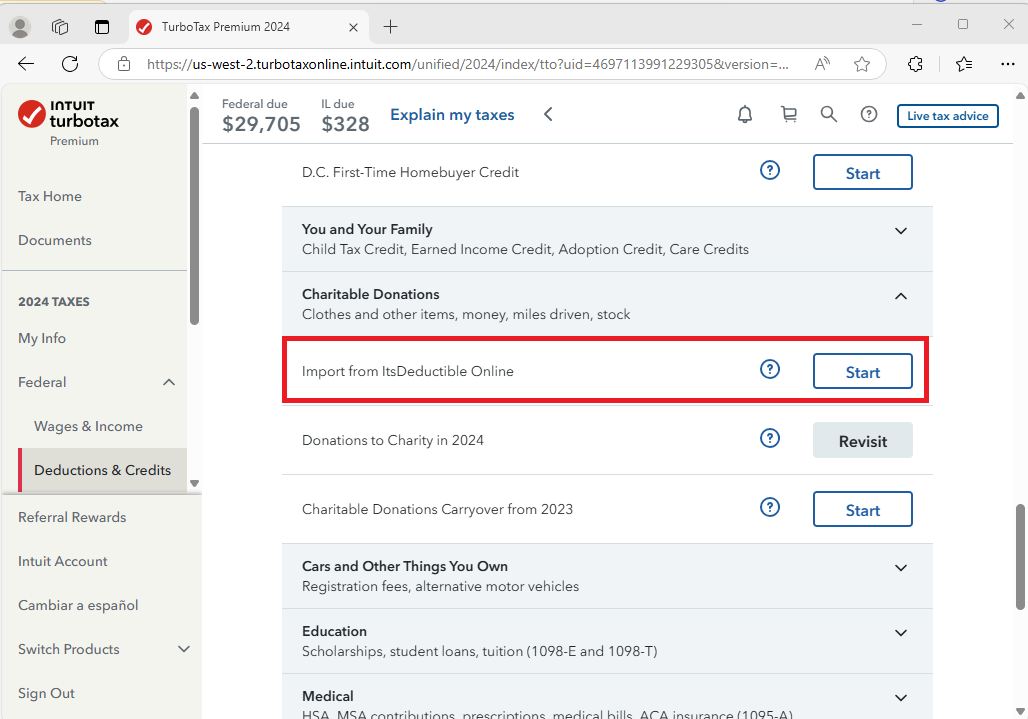Image resolution: width=1028 pixels, height=719 pixels.
Task: Switch language via Cambiar a español
Action: coord(78,605)
